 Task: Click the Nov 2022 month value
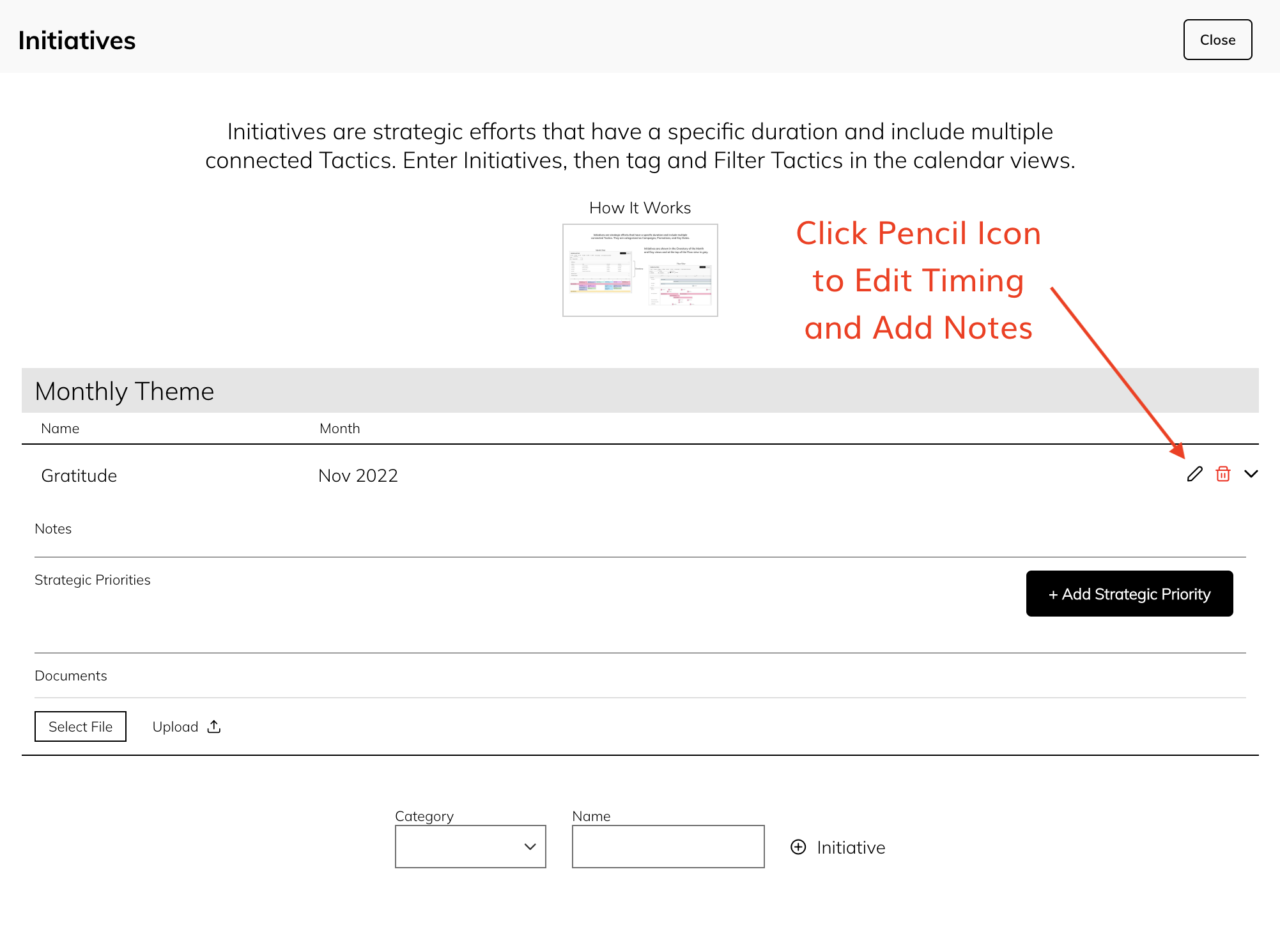(357, 475)
